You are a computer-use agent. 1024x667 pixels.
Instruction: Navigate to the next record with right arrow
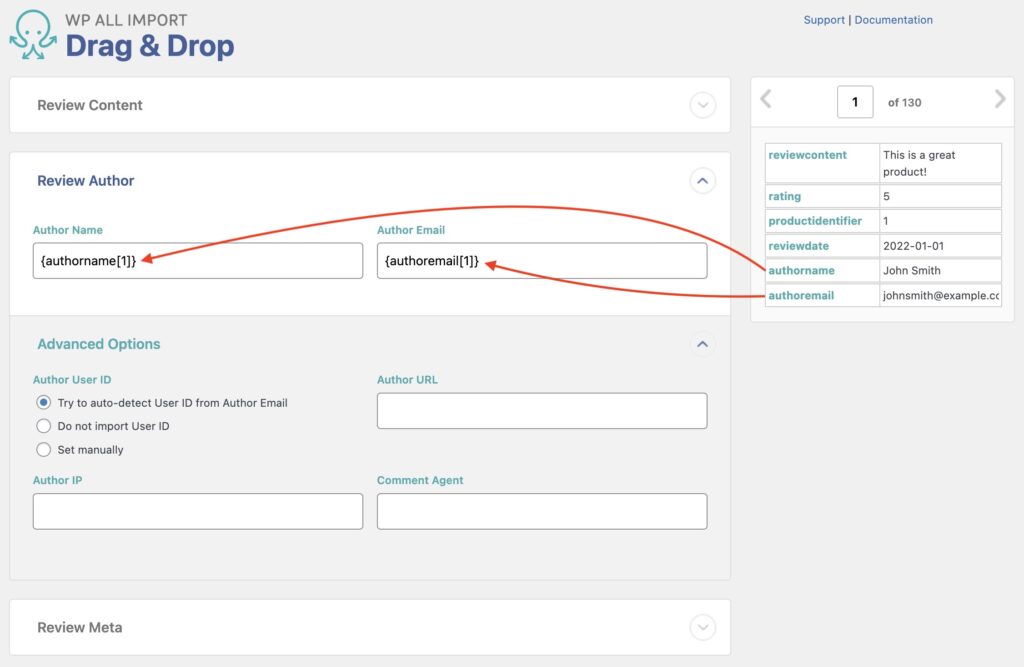(1000, 100)
